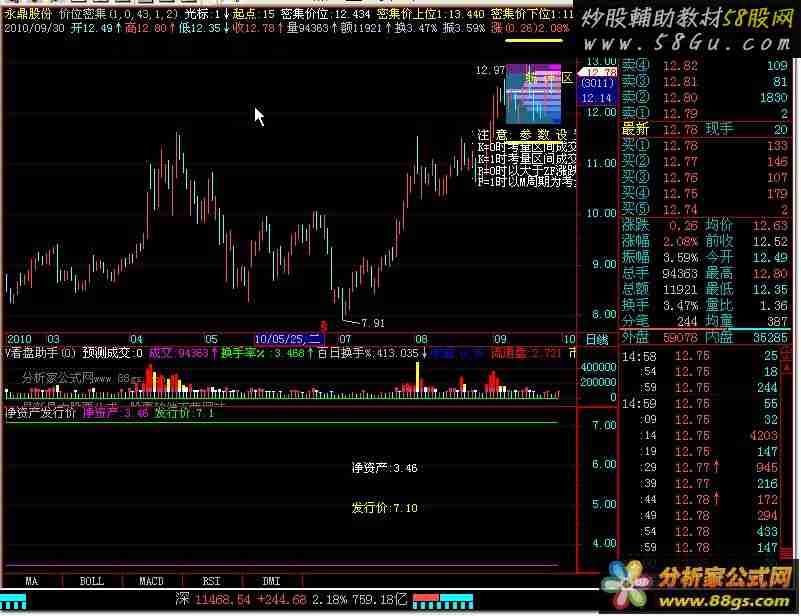801x616 pixels.
Task: Click the 分笔 value 244
Action: [x=687, y=321]
